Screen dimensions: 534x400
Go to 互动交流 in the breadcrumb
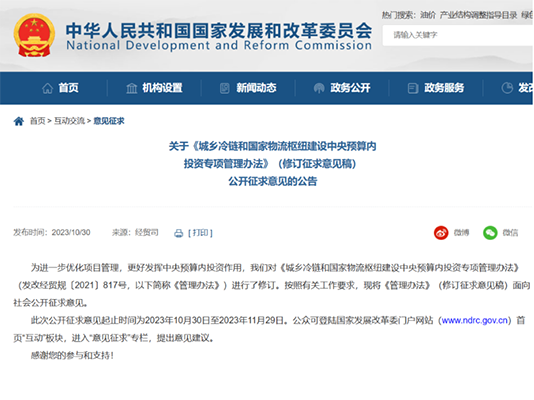coord(69,121)
